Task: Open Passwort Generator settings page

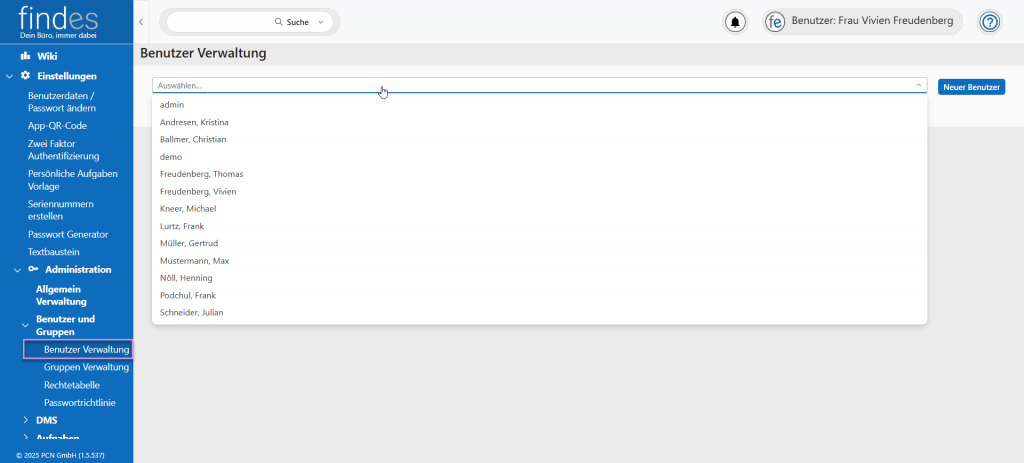Action: (68, 234)
